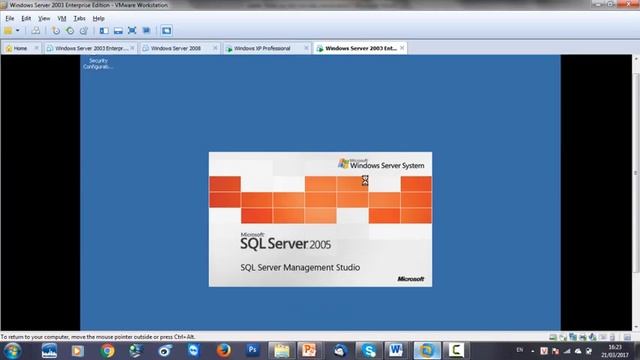Screen dimensions: 640x360
Task: Click the EN language indicator in tray
Action: click(520, 350)
